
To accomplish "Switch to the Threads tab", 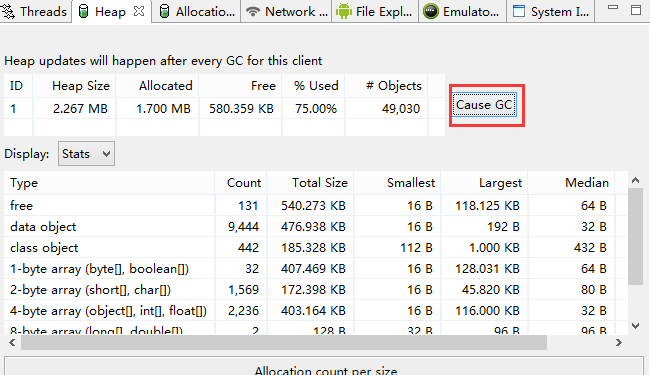I will coord(35,12).
